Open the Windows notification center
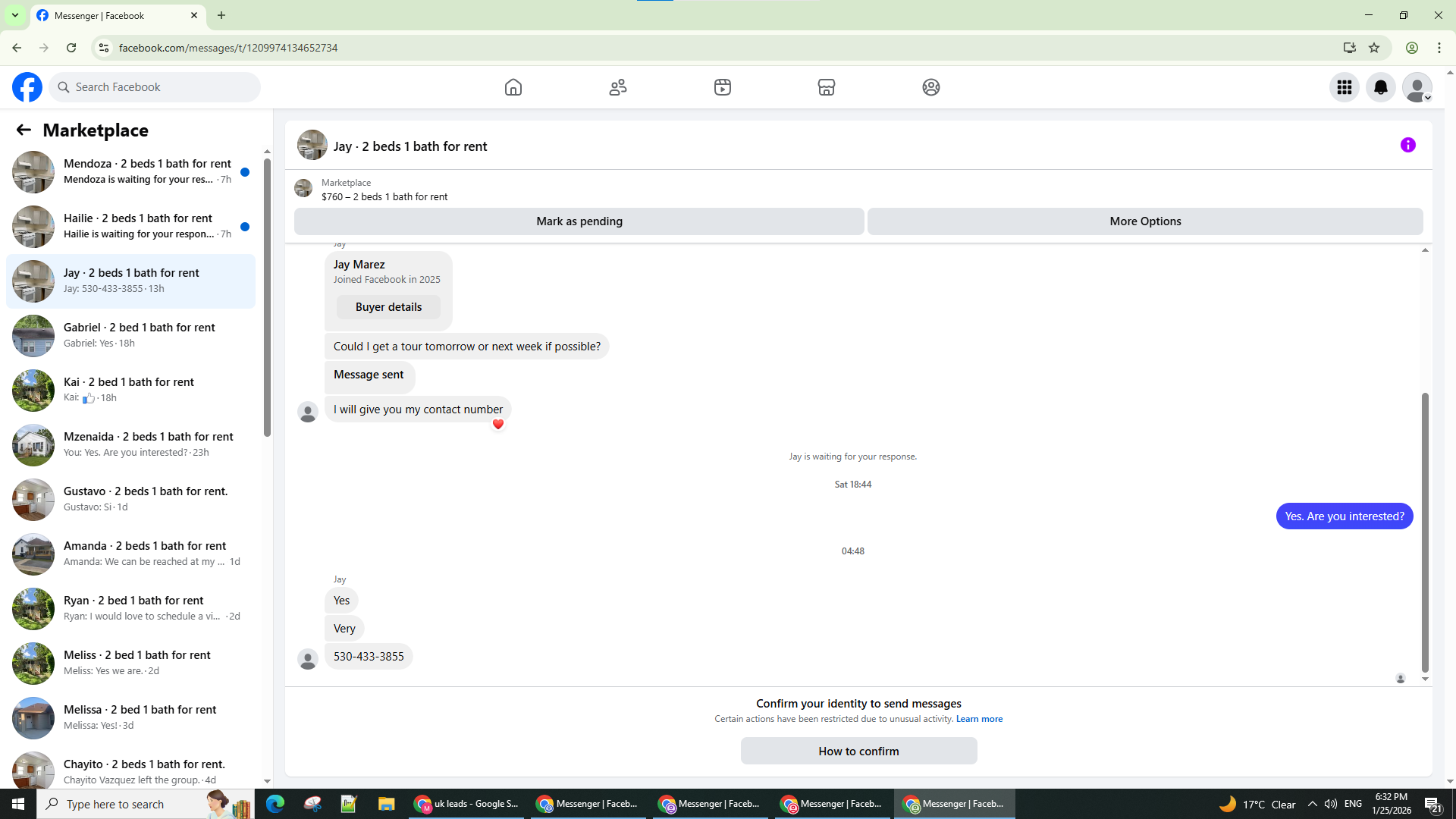1456x819 pixels. pyautogui.click(x=1432, y=804)
